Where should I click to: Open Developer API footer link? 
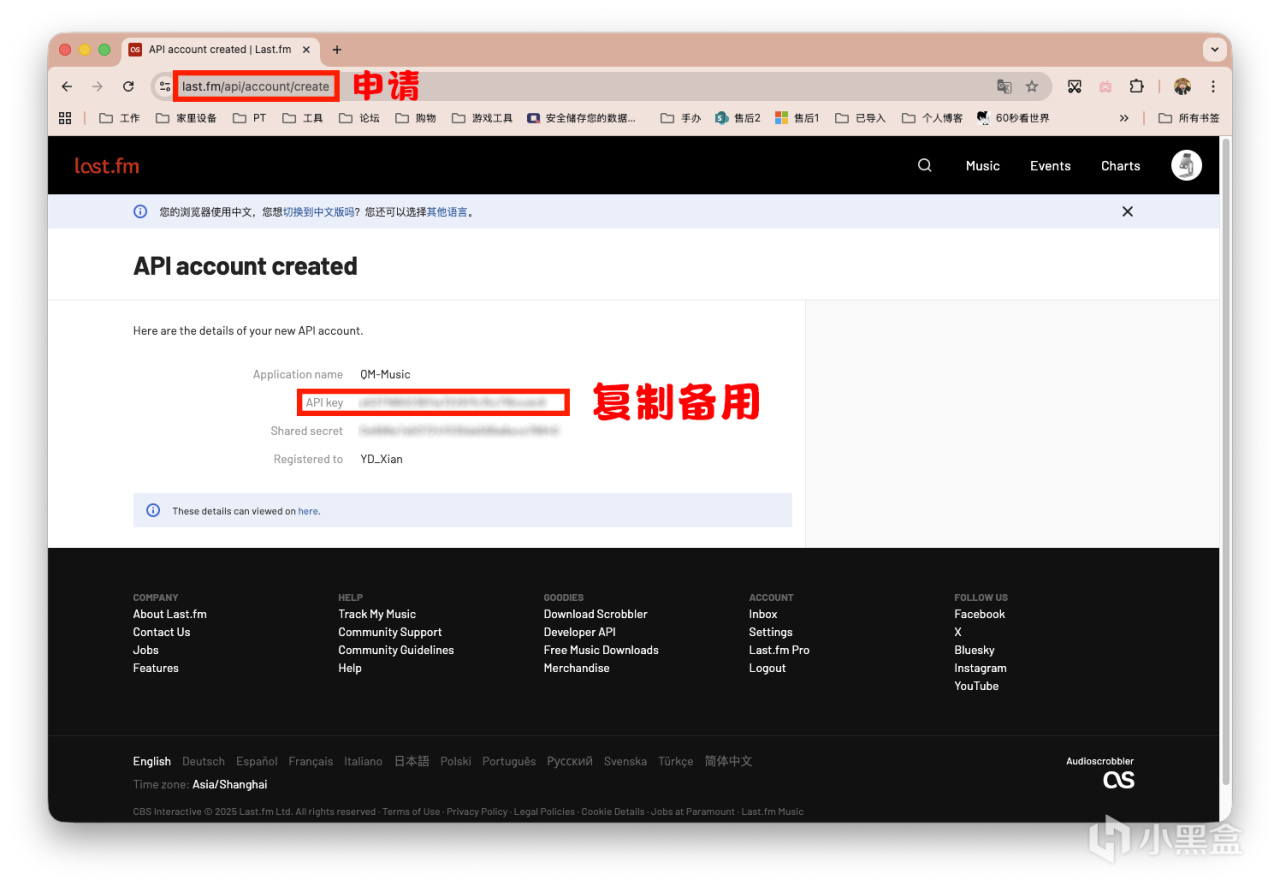coord(579,632)
